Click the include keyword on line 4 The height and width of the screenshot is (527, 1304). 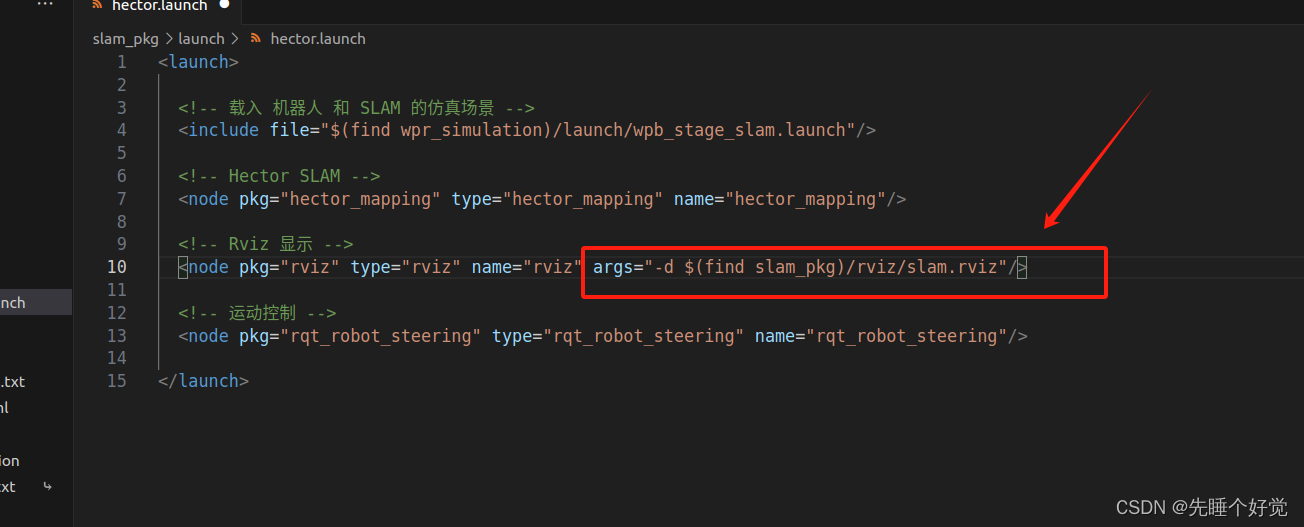tap(224, 130)
